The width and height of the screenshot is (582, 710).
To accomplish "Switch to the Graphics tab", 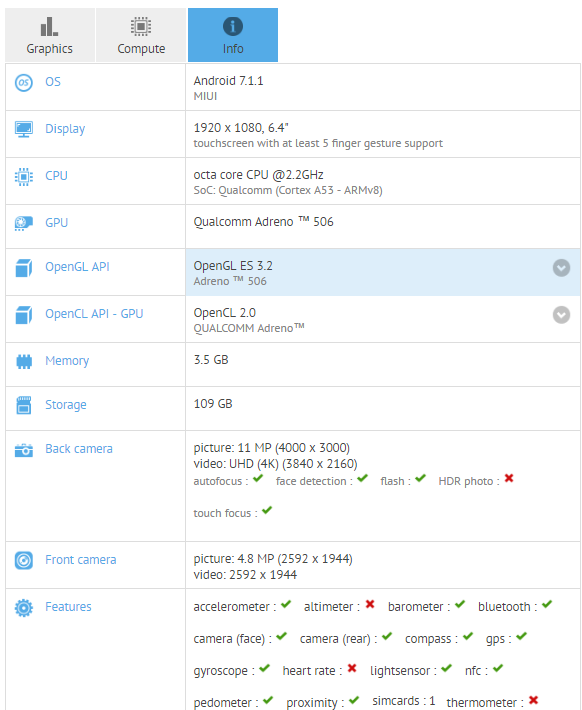I will tap(50, 35).
